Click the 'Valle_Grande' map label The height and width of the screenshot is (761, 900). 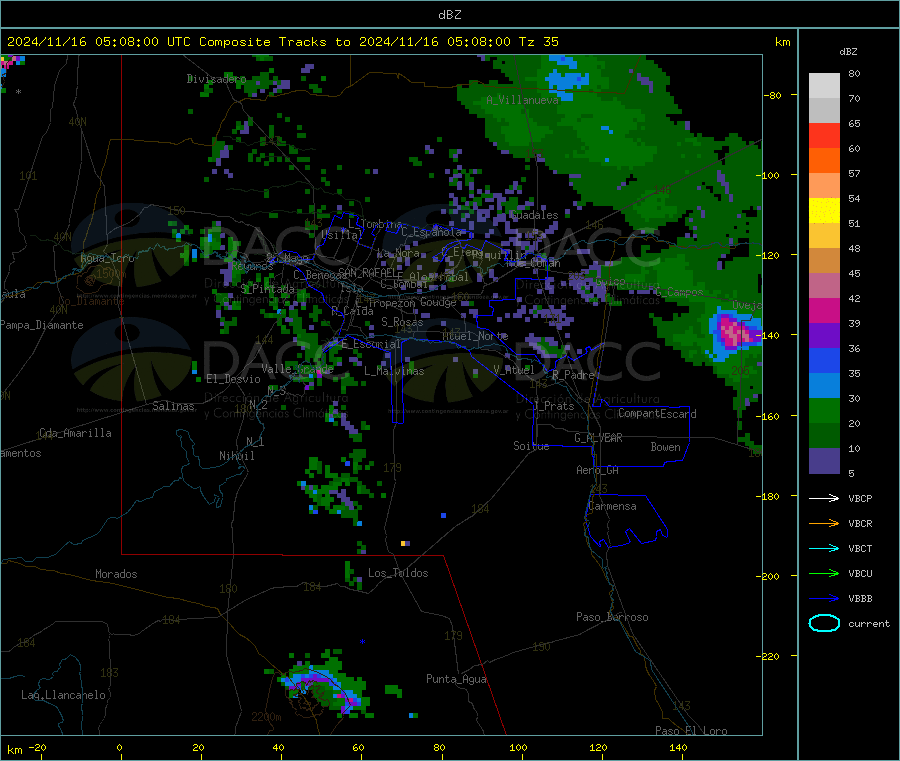pyautogui.click(x=297, y=368)
